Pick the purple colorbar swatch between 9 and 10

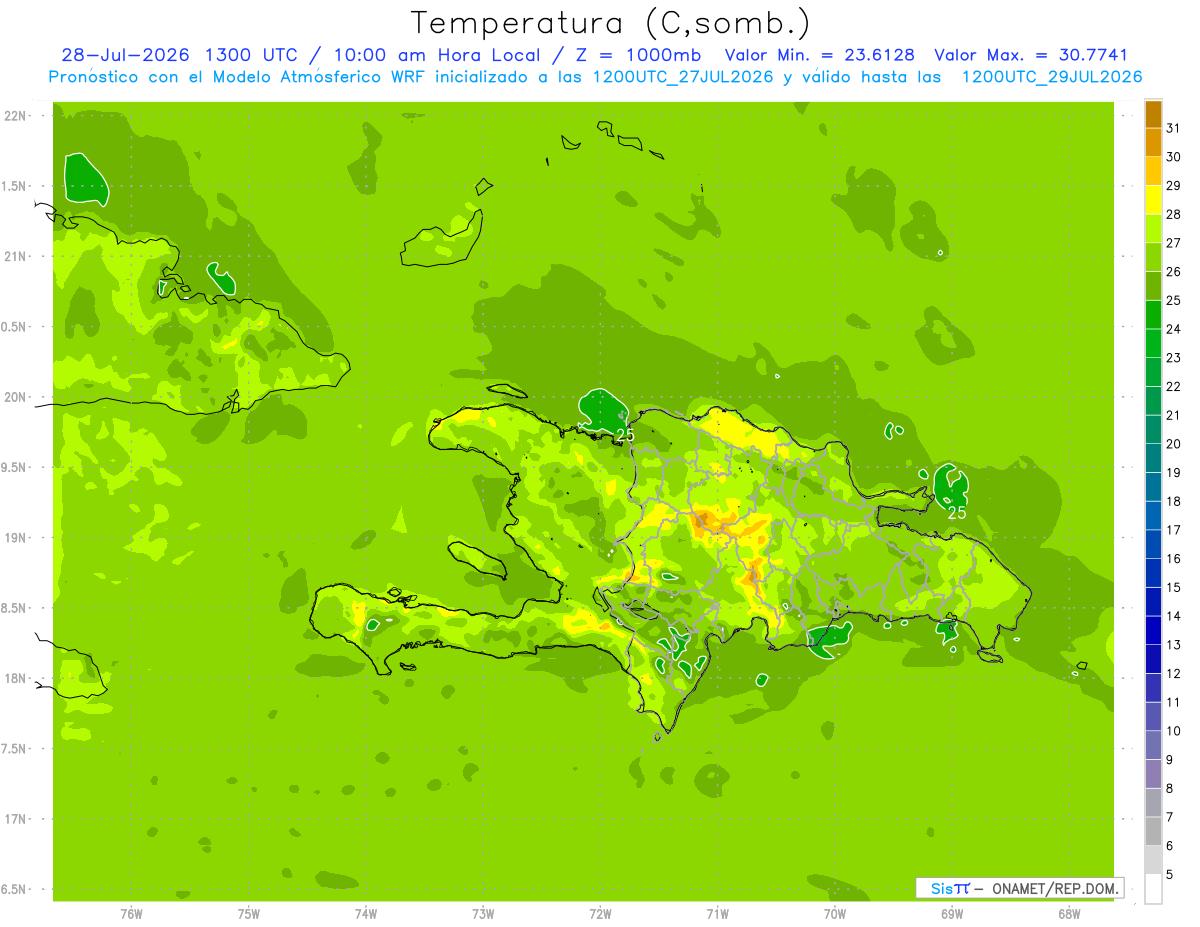point(1153,745)
